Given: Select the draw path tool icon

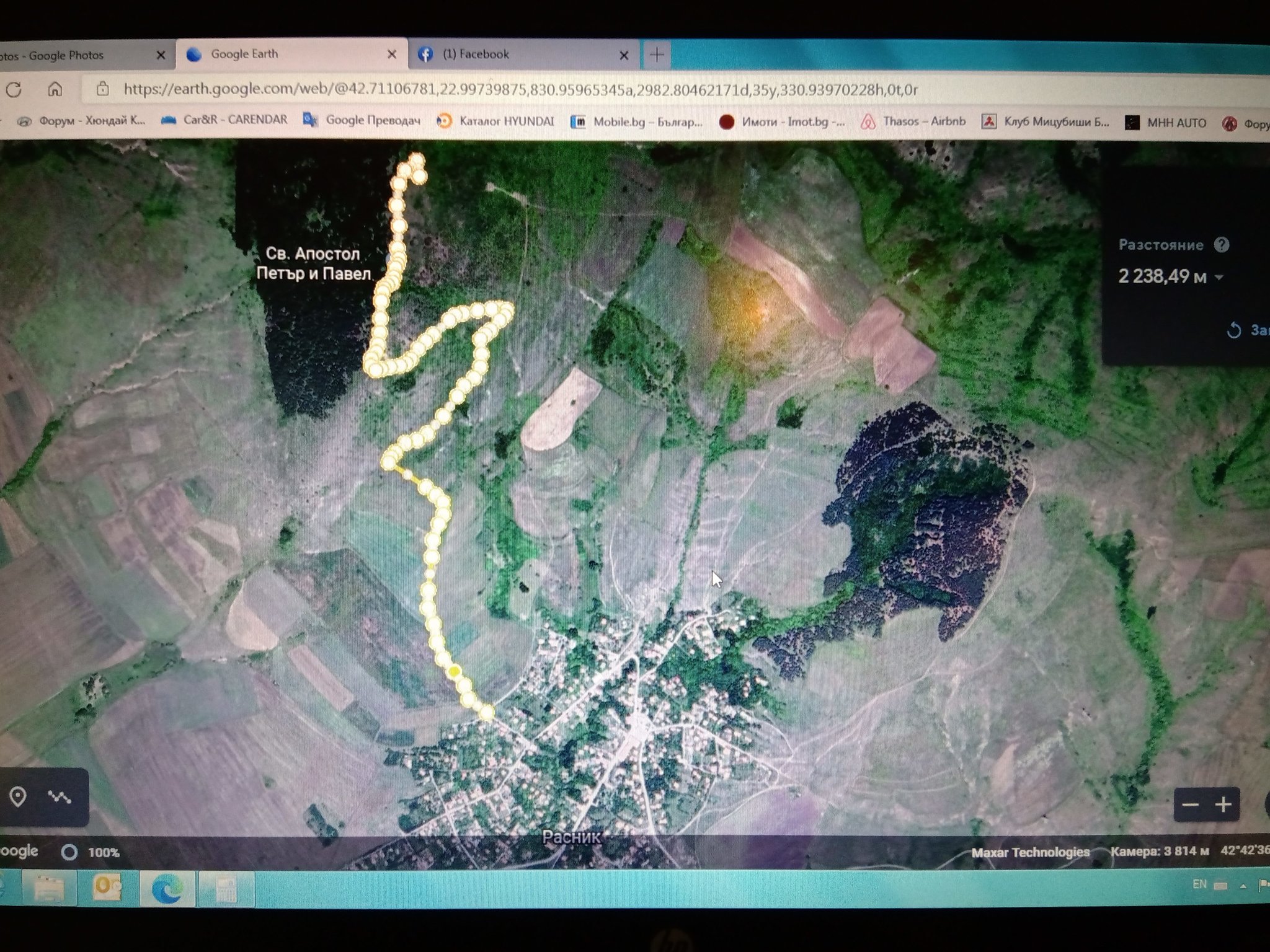Looking at the screenshot, I should tap(60, 796).
